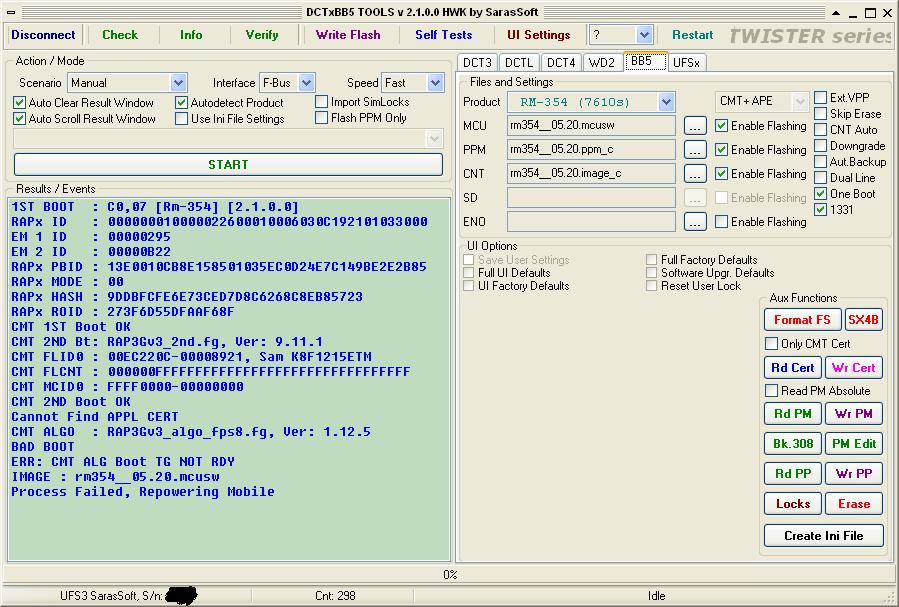Screen dimensions: 899x607
Task: Click the Wr PP button
Action: pyautogui.click(x=854, y=473)
